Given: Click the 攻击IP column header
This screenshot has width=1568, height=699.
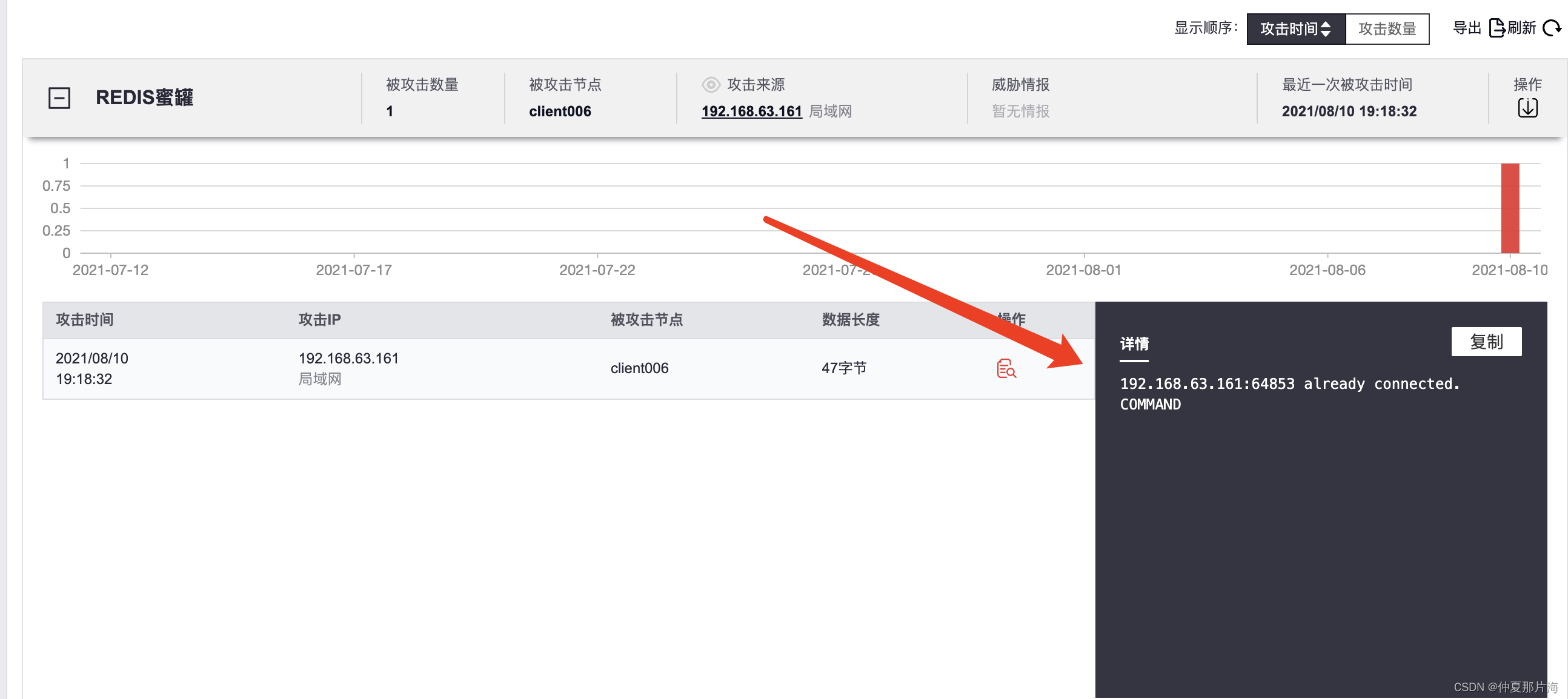Looking at the screenshot, I should [x=319, y=319].
